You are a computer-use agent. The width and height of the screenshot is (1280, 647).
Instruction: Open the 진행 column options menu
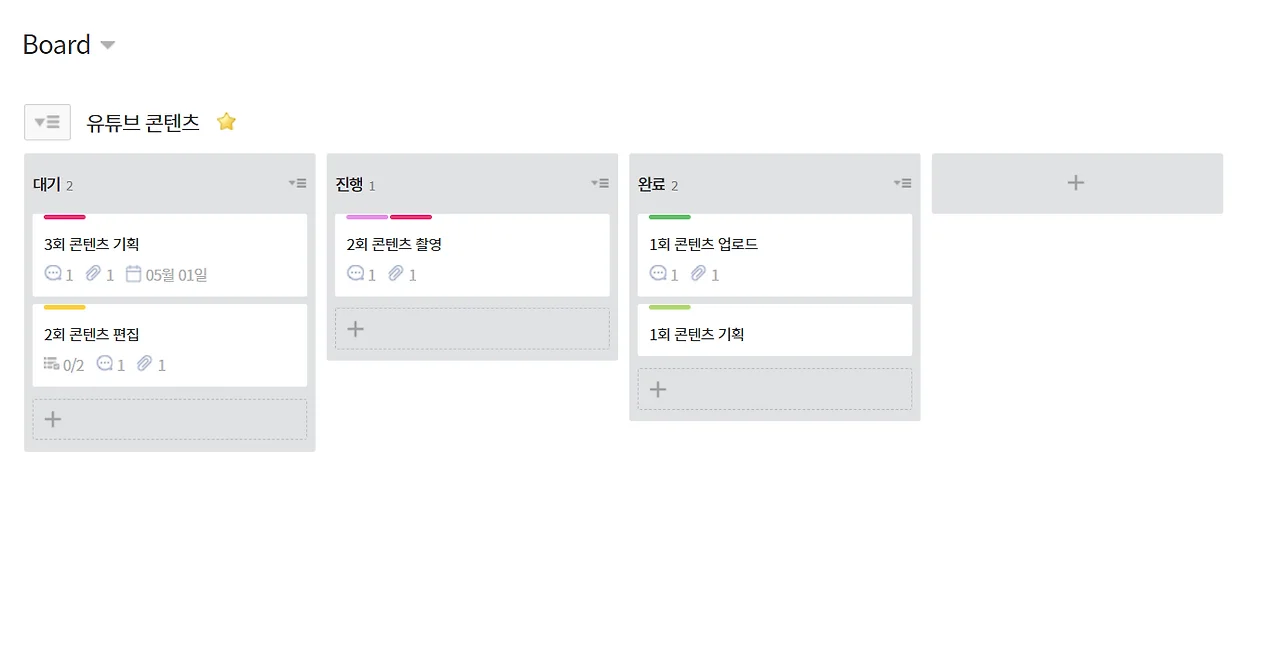tap(600, 183)
